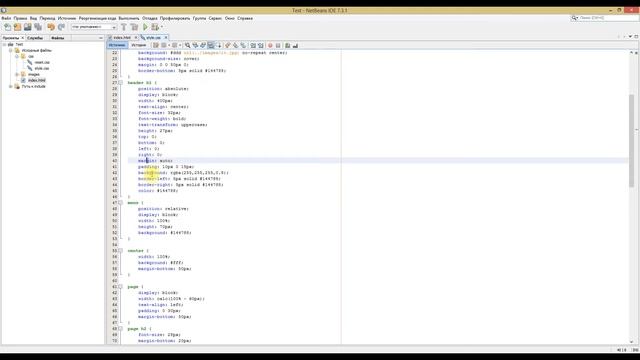640x360 pixels.
Task: Toggle rectangular selection mode
Action: tap(219, 45)
